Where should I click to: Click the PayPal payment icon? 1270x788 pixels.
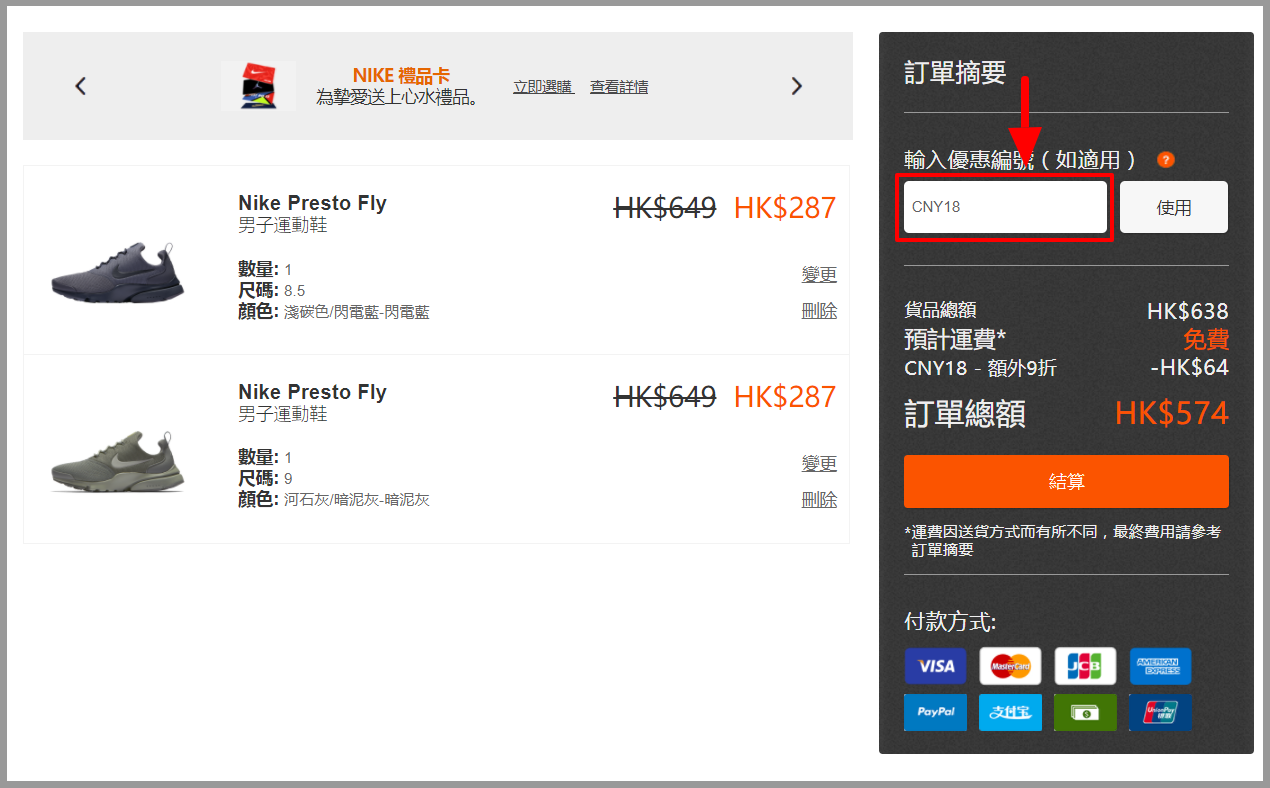pyautogui.click(x=936, y=712)
